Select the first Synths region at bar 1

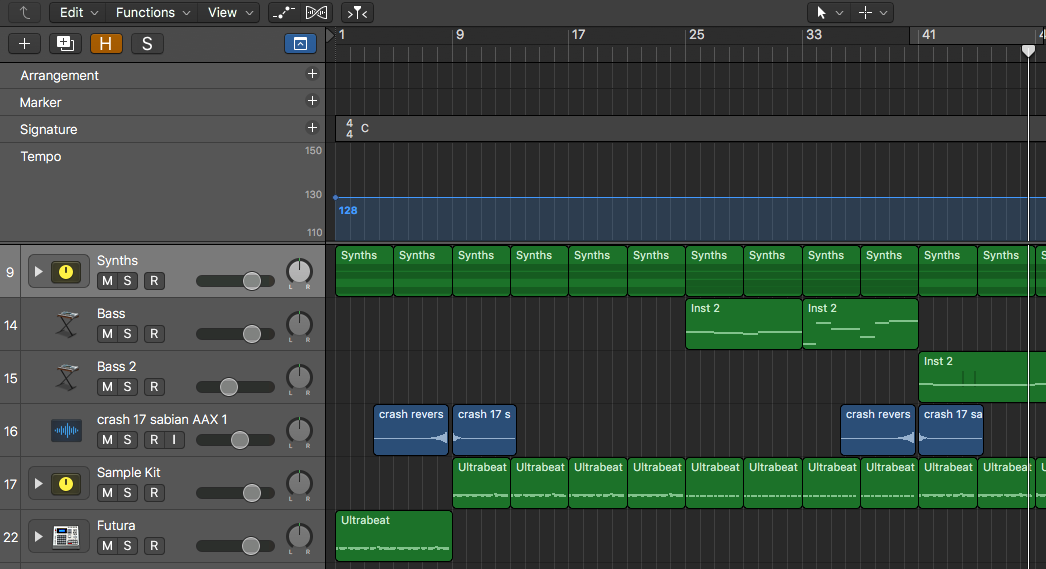click(364, 271)
